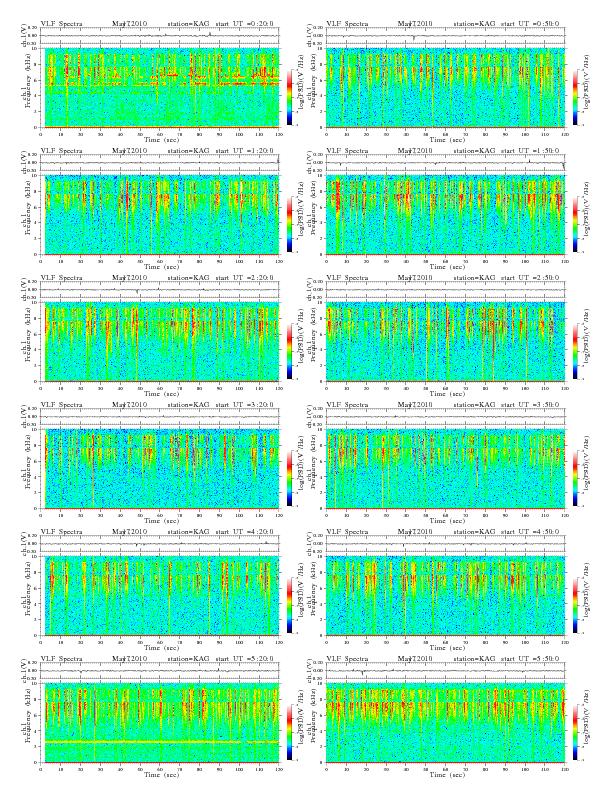Select 'Time (sec)' under the 3:20:0 spectrogram
612x792 pixels.
pyautogui.click(x=161, y=521)
